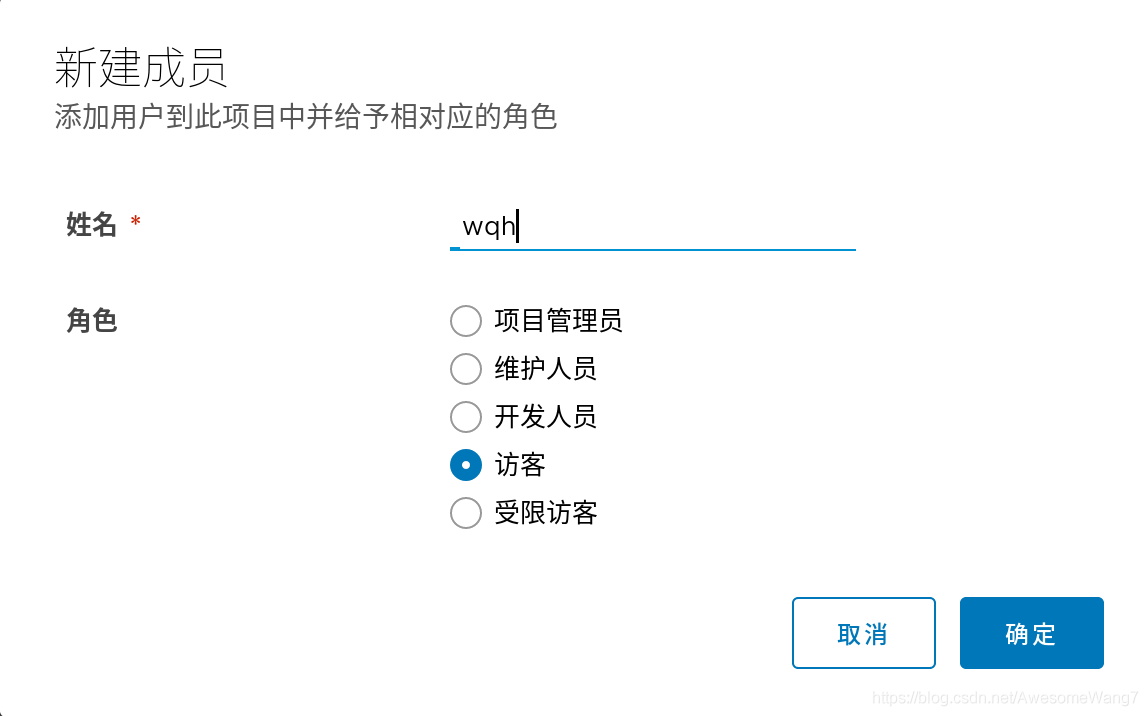The image size is (1148, 716).
Task: Click the 角色 section label
Action: [91, 321]
